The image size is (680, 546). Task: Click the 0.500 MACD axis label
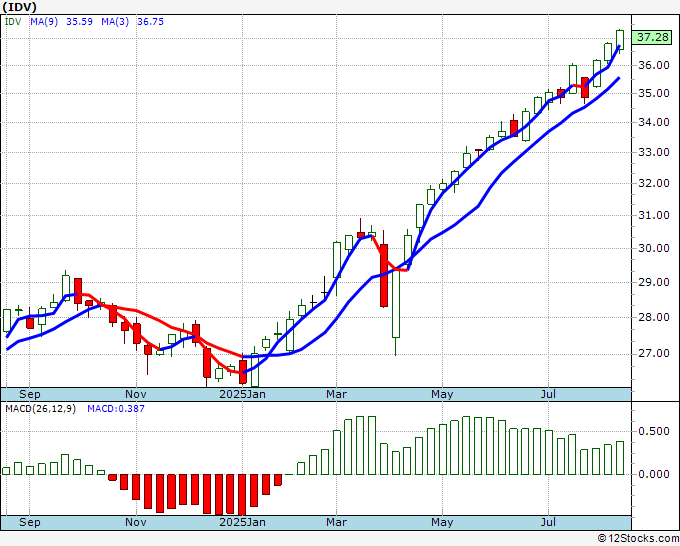(654, 432)
